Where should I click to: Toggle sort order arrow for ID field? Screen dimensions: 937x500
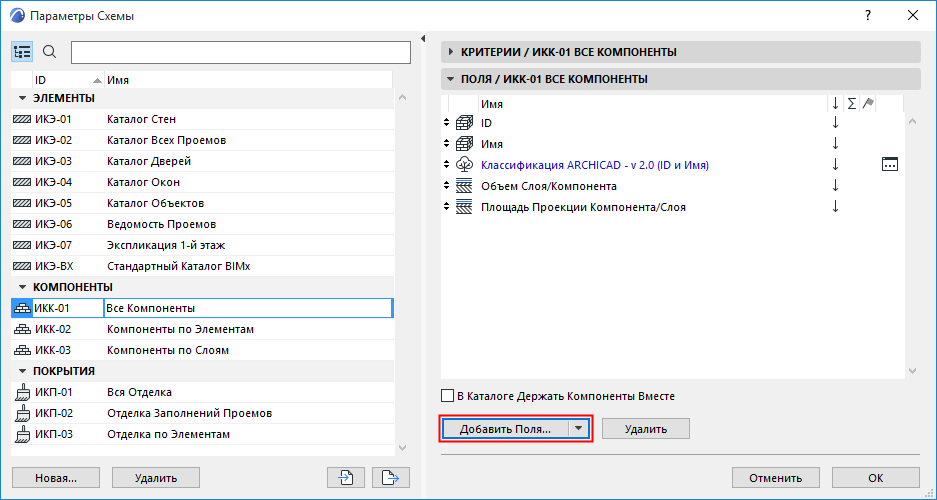point(835,123)
